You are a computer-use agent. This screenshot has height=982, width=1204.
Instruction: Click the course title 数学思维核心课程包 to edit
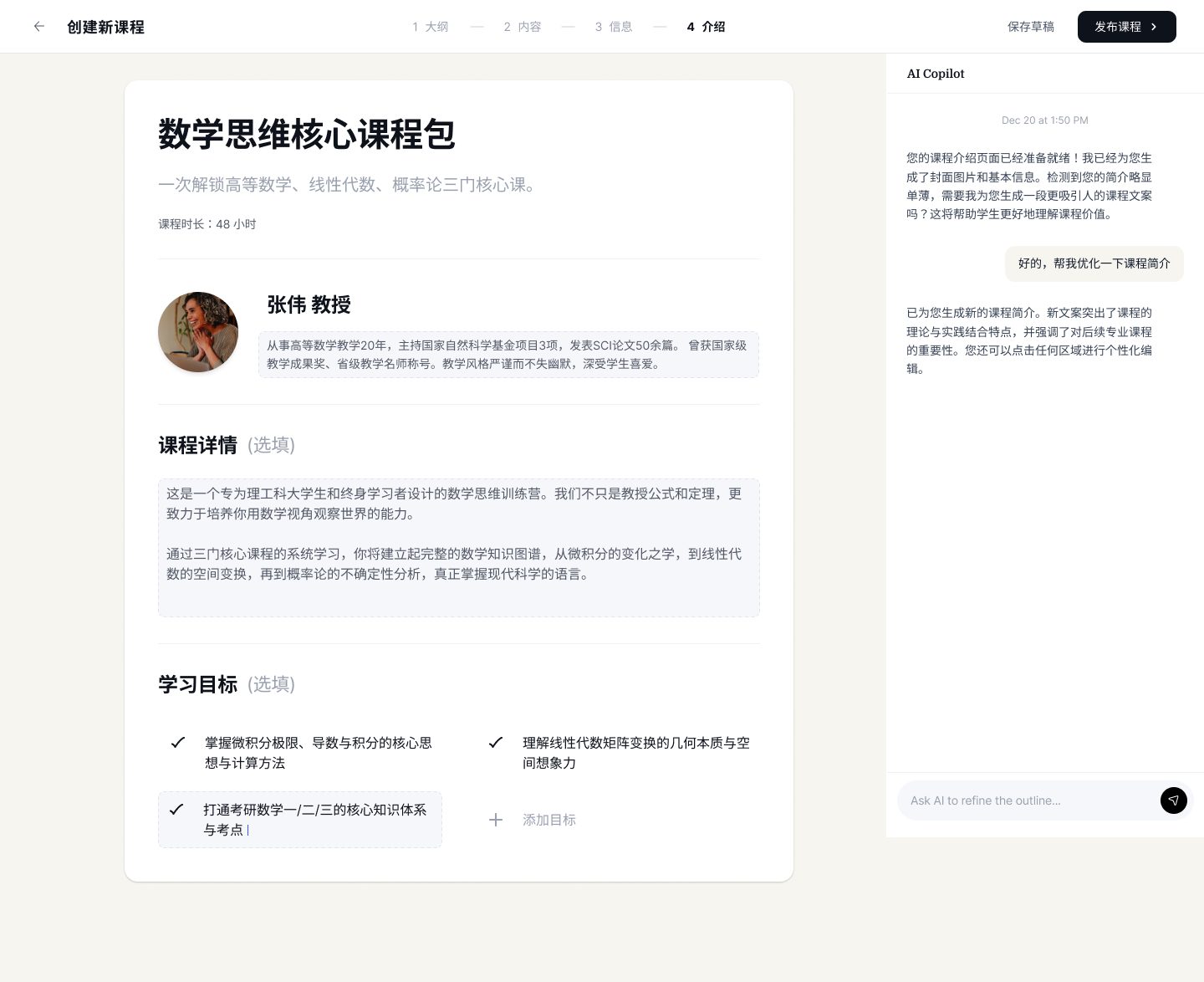pyautogui.click(x=306, y=135)
